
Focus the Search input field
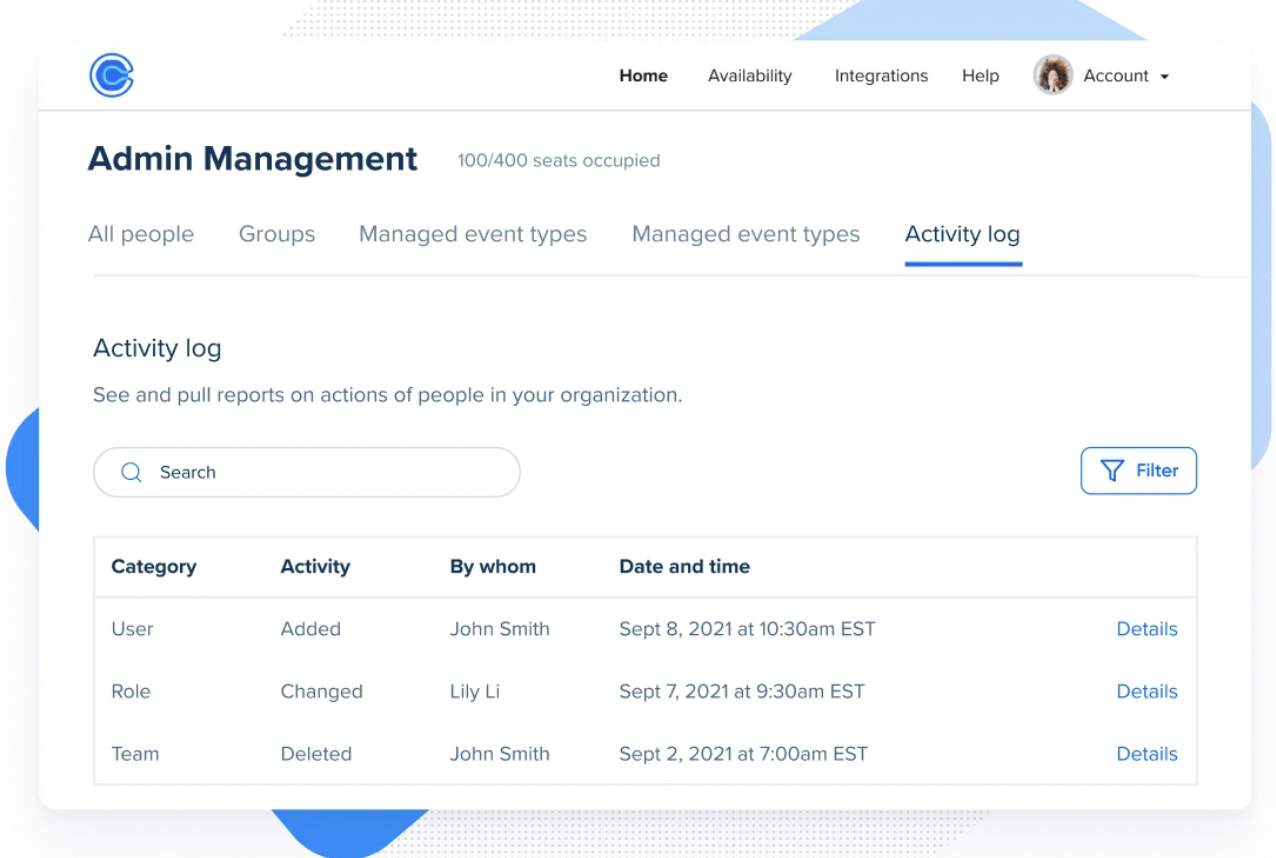point(320,472)
